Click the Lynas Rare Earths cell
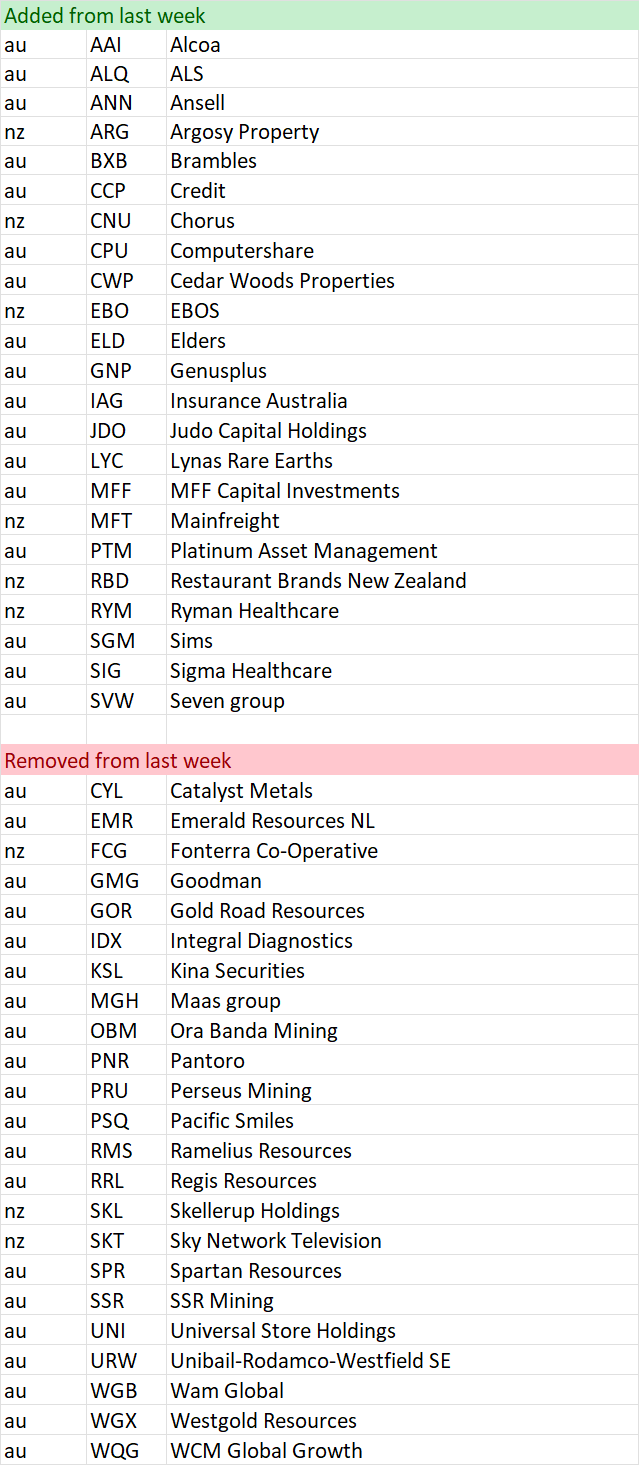The width and height of the screenshot is (639, 1465). click(402, 460)
